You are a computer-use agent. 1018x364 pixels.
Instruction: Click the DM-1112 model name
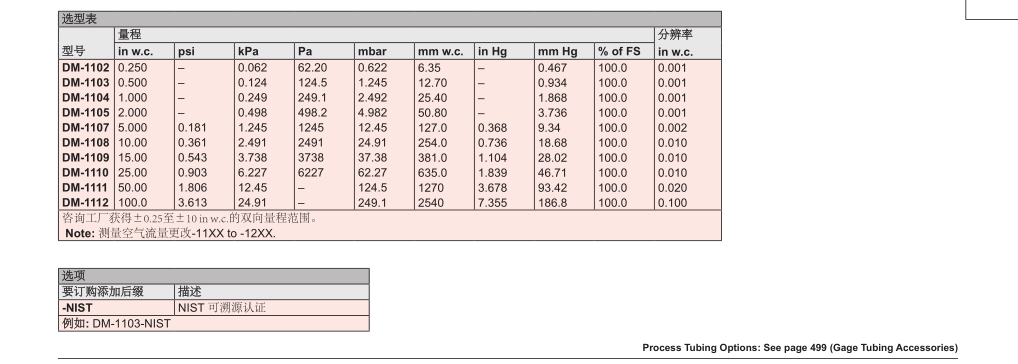coord(86,203)
